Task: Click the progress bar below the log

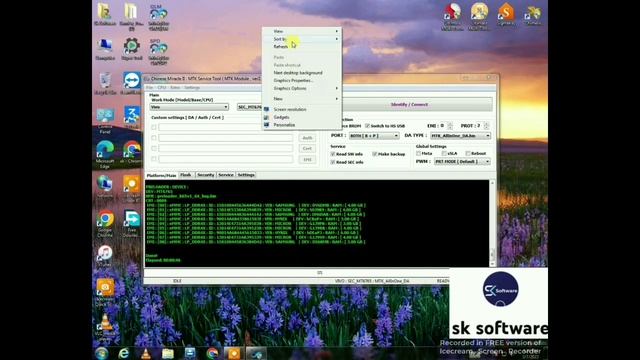Action: click(x=319, y=273)
